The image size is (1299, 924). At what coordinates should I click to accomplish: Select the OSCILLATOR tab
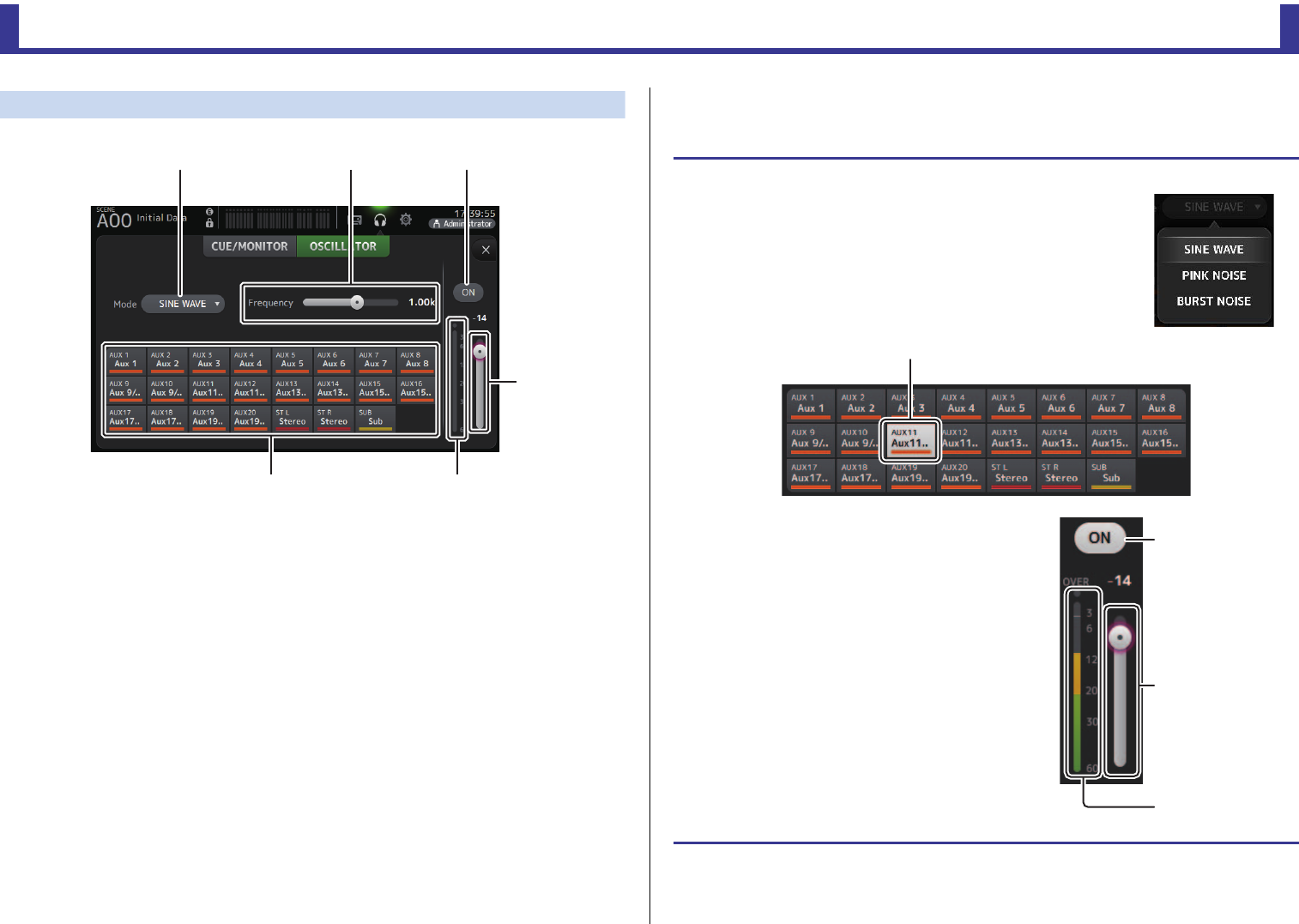(343, 246)
